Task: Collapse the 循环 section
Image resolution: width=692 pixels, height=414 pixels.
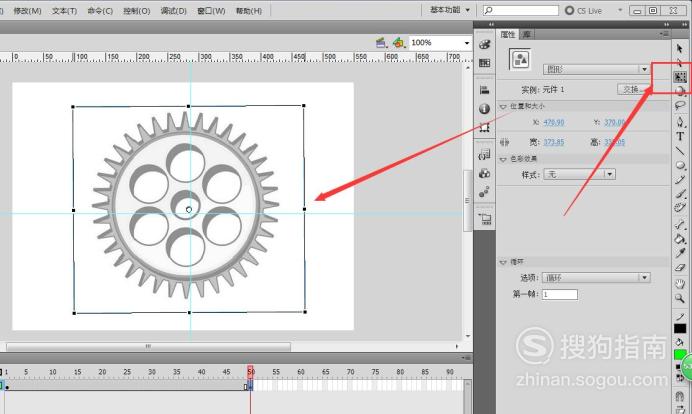Action: [x=503, y=262]
